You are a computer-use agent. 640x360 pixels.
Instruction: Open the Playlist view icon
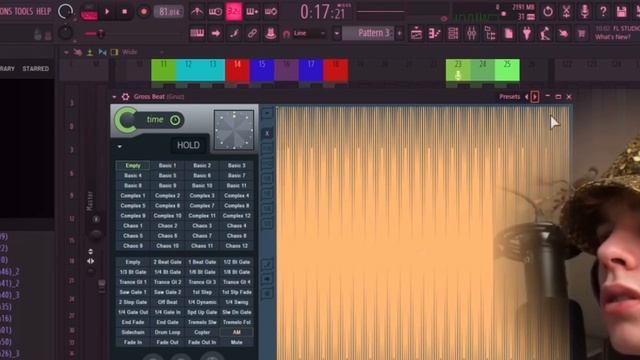[416, 33]
